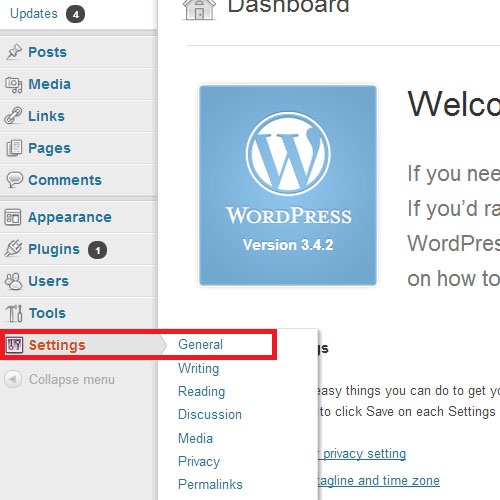Click the Plugins plug icon
Screen dimensions: 500x500
13,249
